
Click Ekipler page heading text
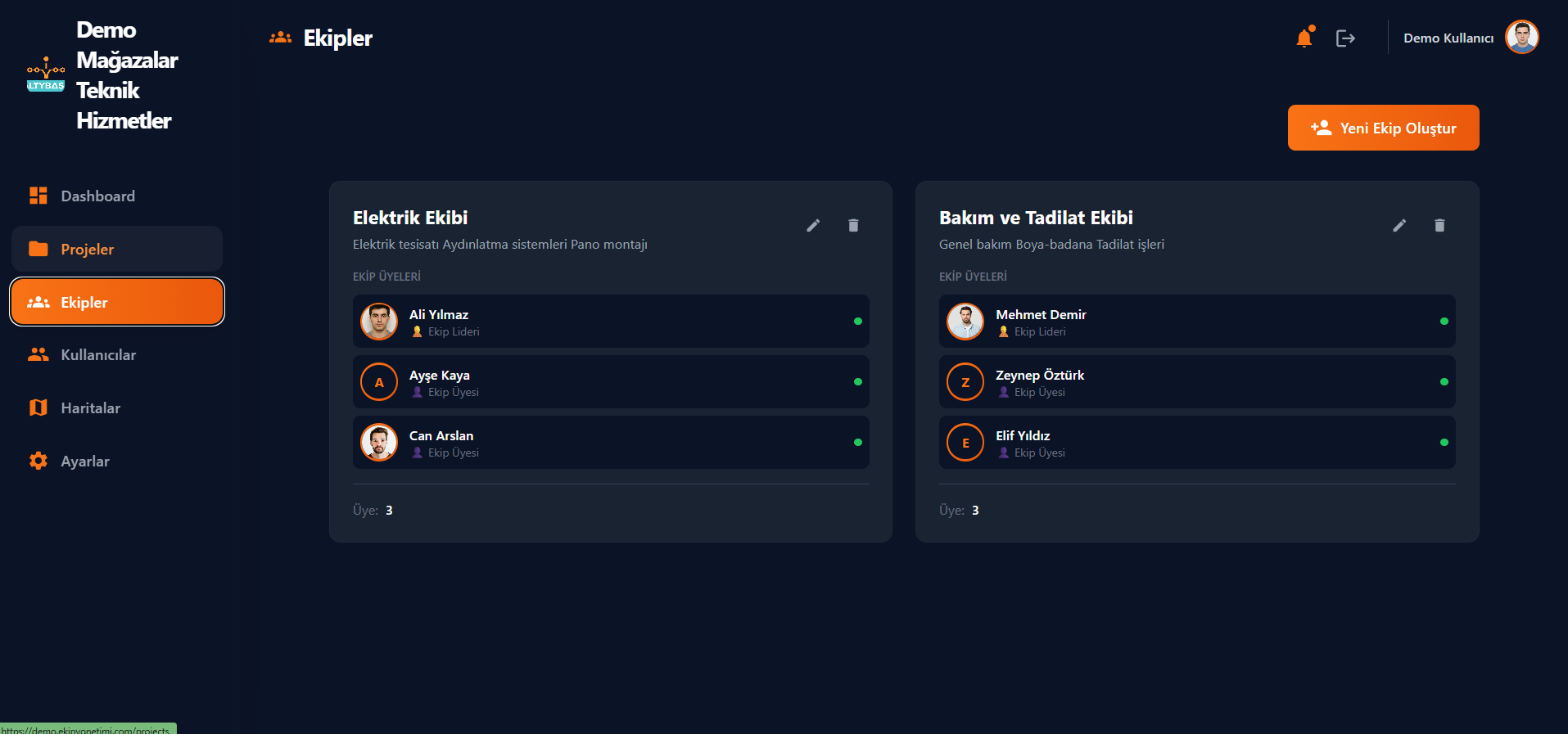tap(337, 38)
